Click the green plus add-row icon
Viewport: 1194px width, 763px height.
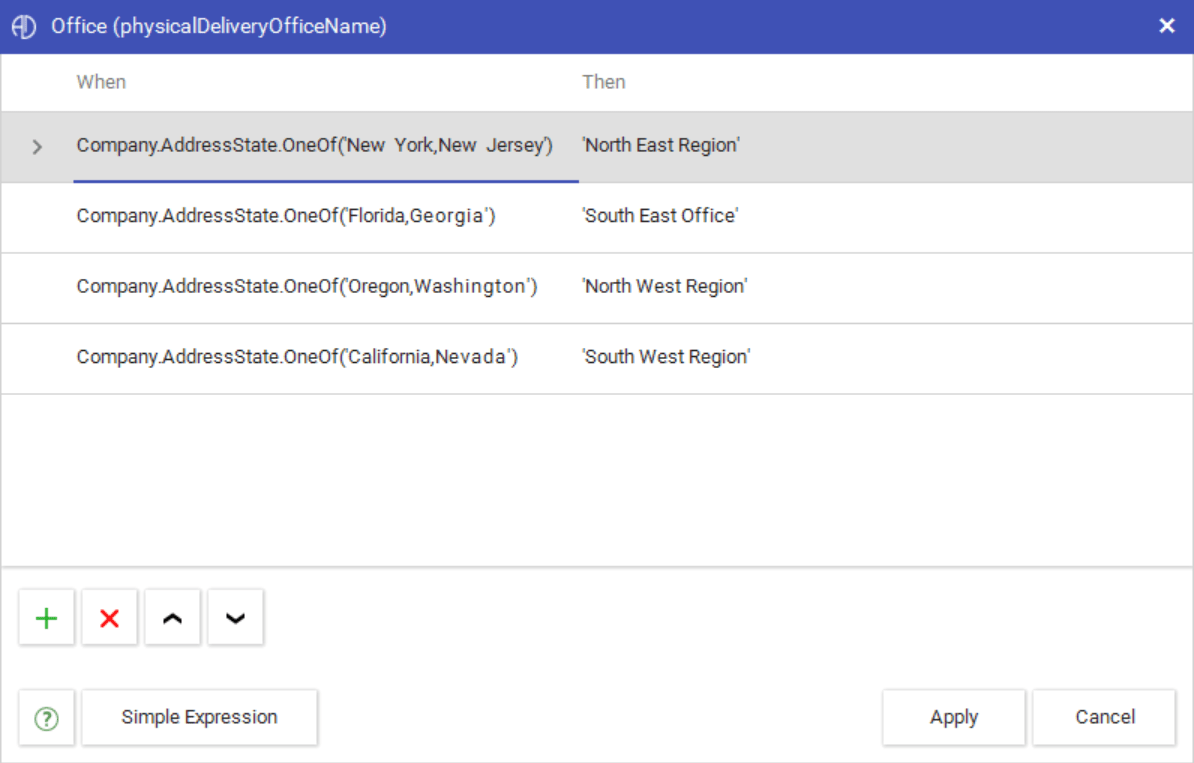point(46,618)
